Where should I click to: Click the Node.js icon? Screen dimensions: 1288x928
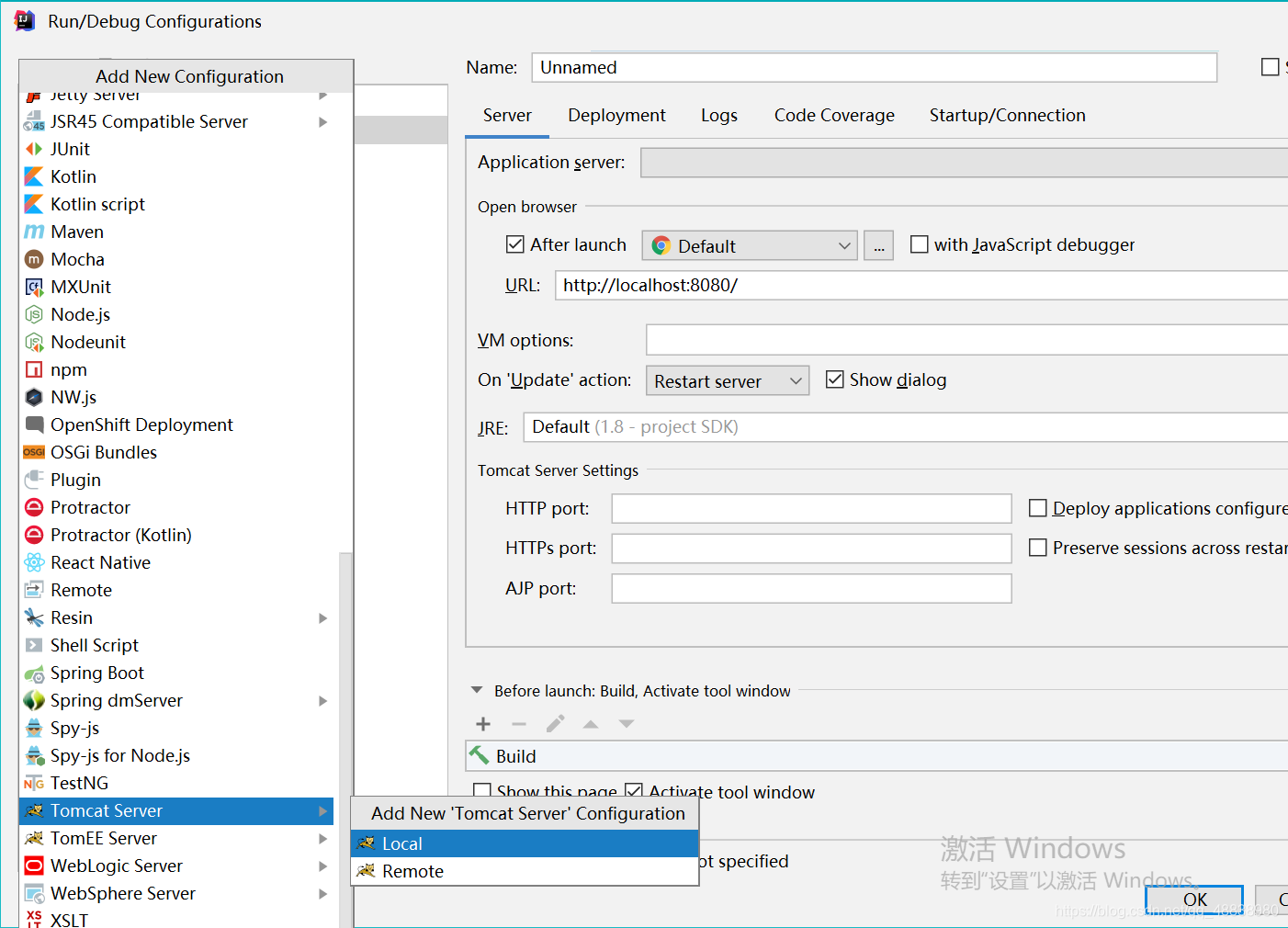(x=34, y=314)
